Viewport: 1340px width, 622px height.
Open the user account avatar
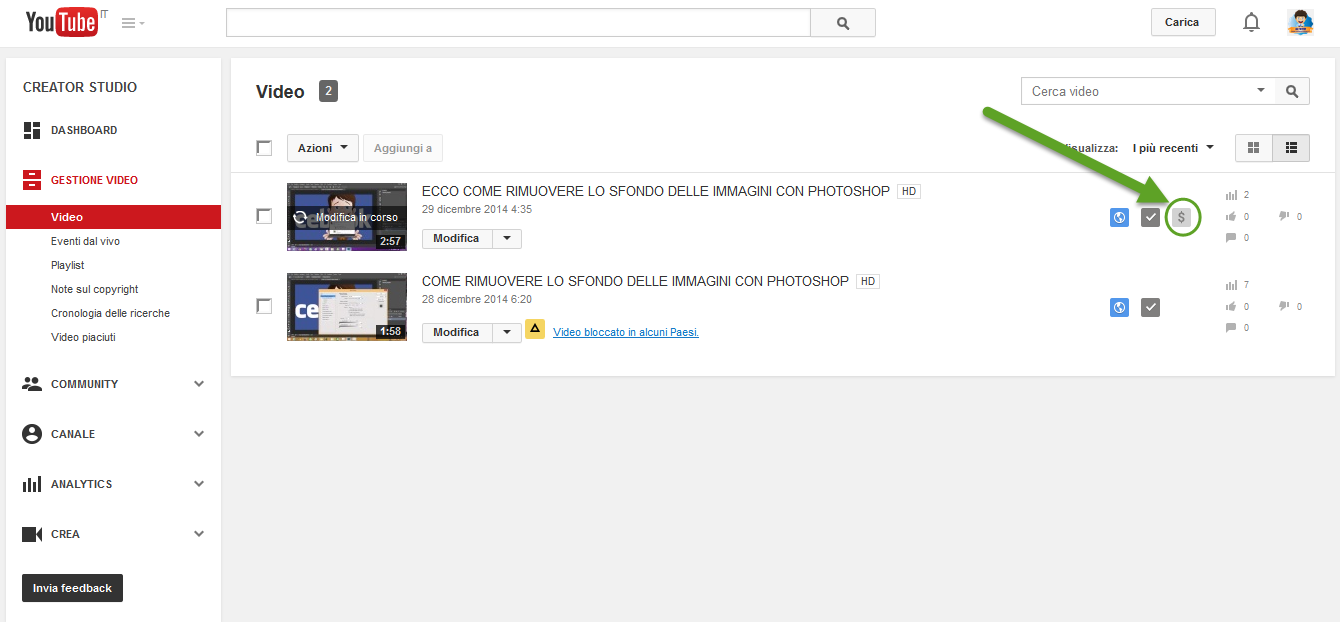pos(1300,22)
